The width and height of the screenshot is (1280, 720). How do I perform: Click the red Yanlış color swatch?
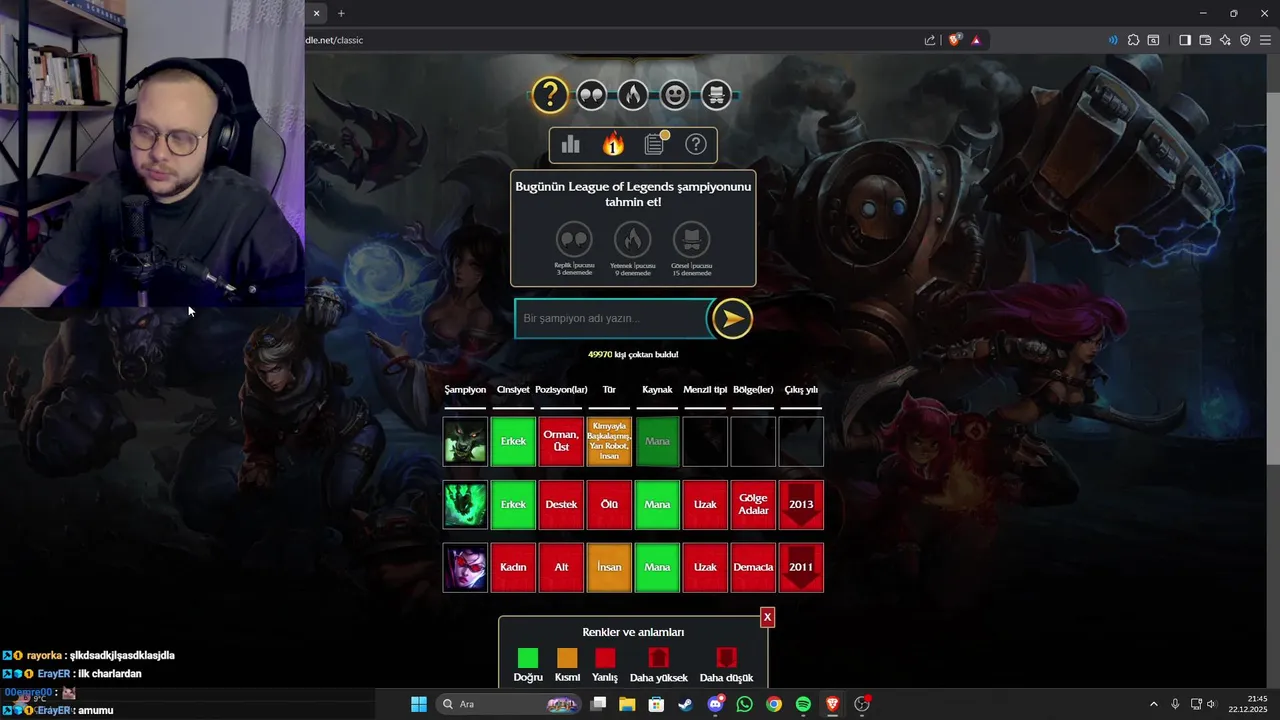(605, 658)
